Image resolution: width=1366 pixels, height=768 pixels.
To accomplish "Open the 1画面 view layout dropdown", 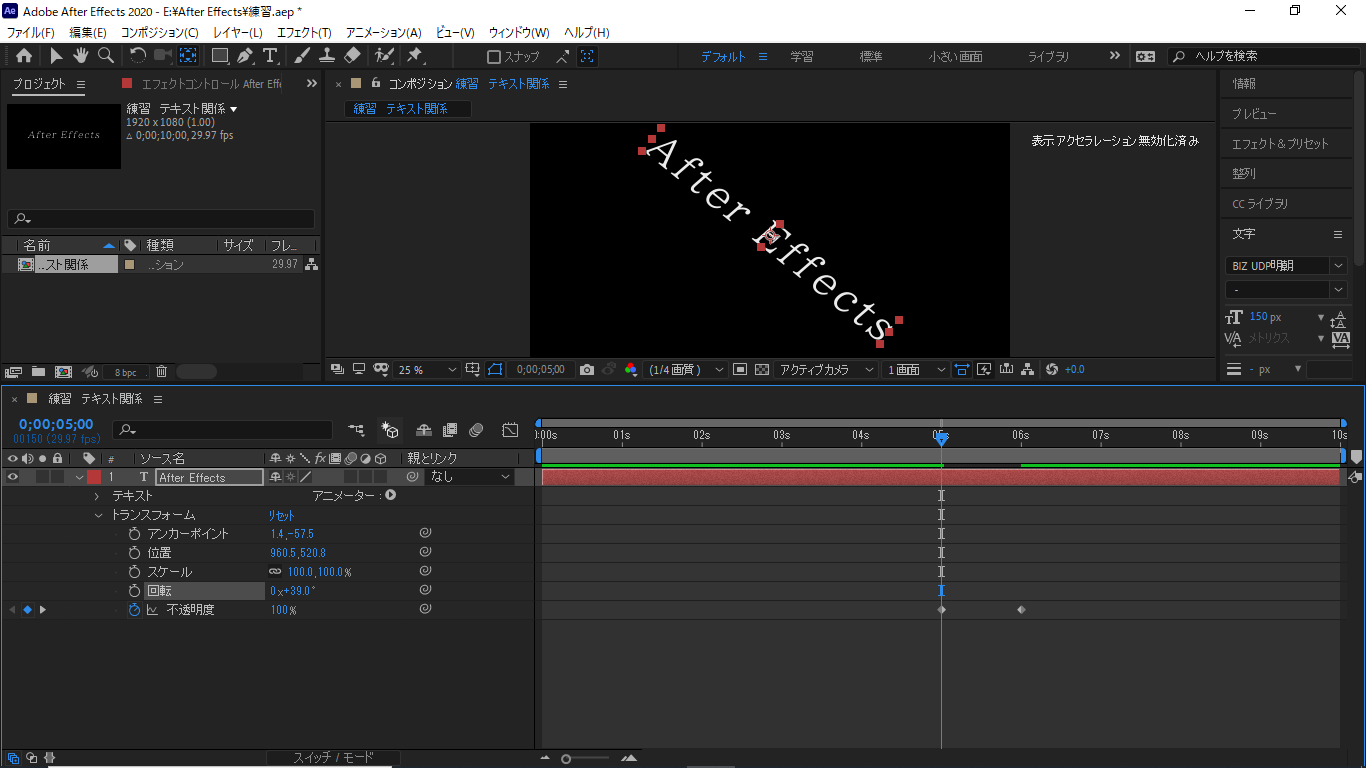I will click(916, 370).
